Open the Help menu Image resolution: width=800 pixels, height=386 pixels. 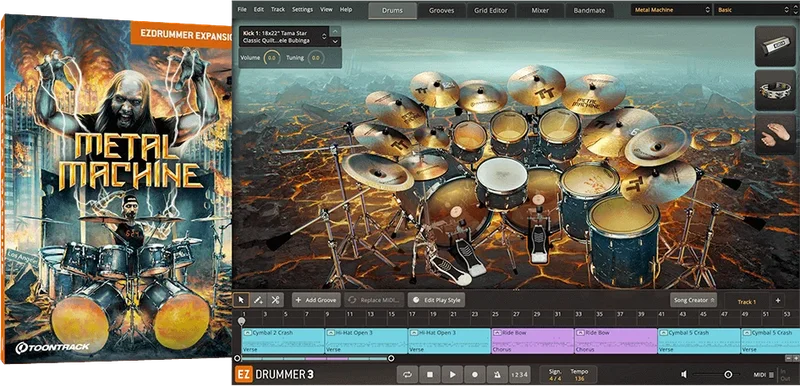[x=346, y=9]
